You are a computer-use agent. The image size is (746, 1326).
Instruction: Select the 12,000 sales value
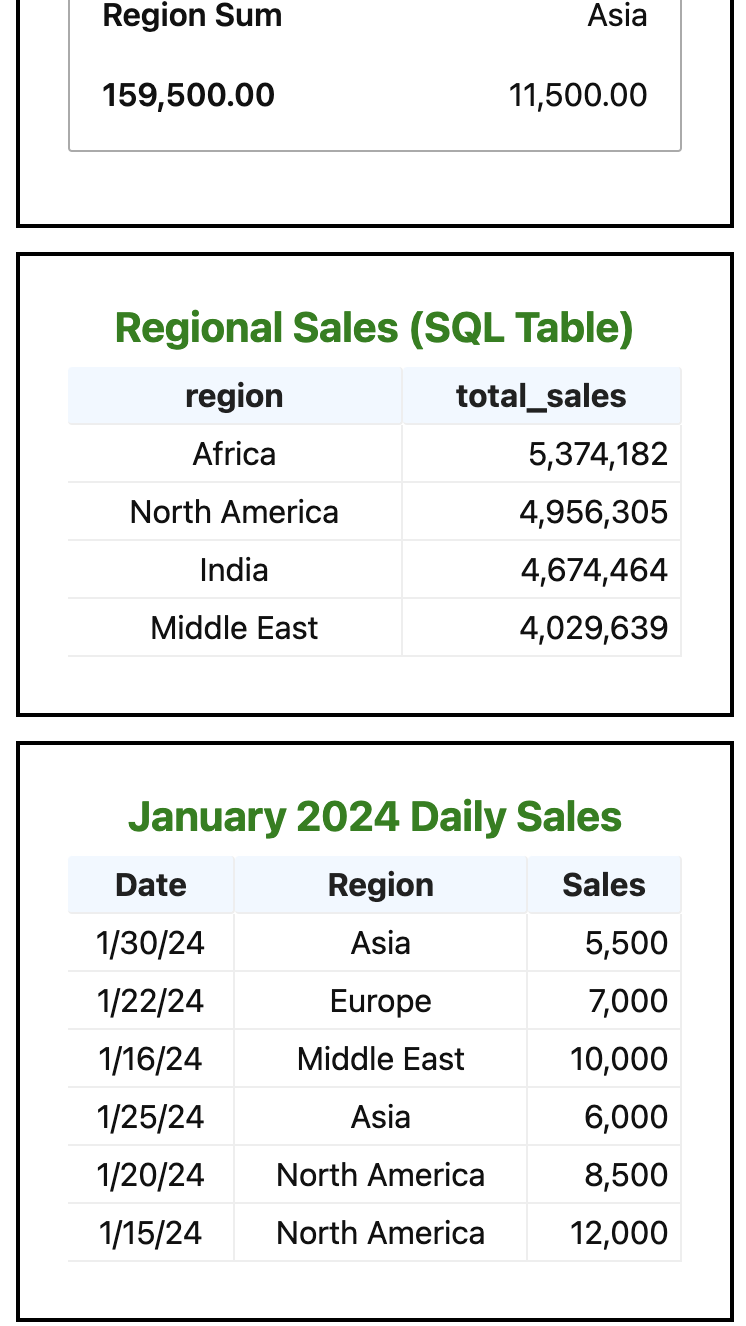click(619, 1233)
